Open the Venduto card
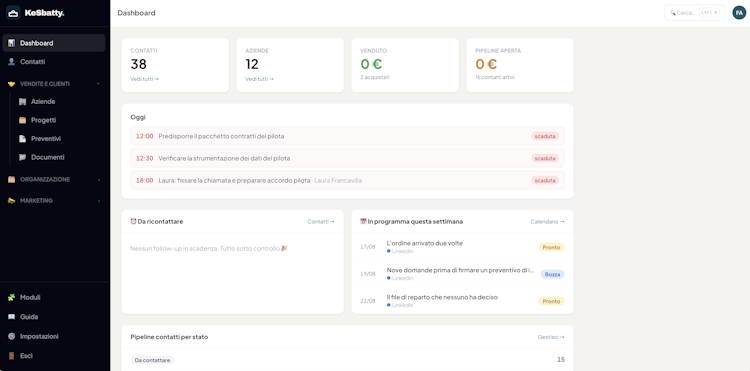The height and width of the screenshot is (371, 750). coord(405,65)
